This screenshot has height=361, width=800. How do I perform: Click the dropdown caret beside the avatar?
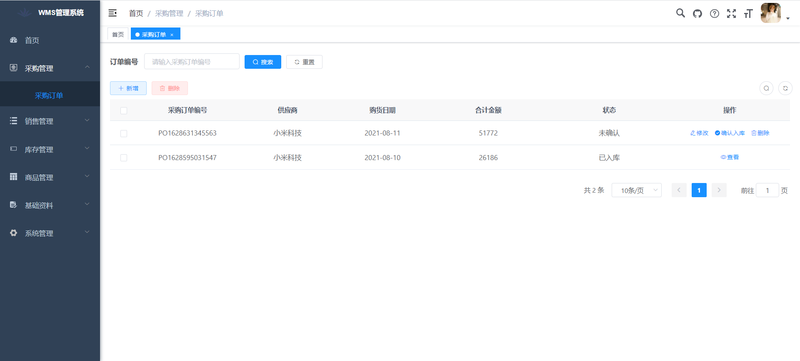[x=788, y=18]
